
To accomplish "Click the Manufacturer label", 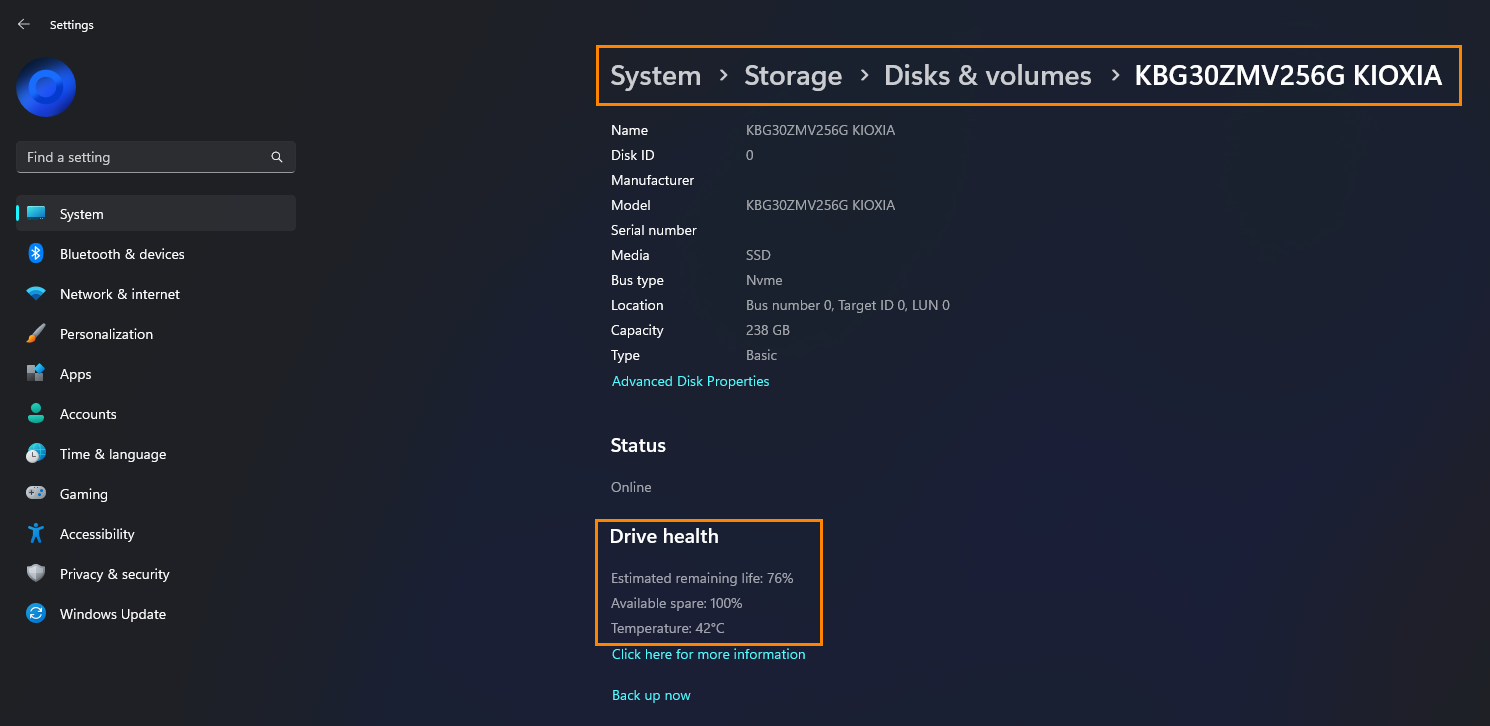I will pyautogui.click(x=653, y=180).
